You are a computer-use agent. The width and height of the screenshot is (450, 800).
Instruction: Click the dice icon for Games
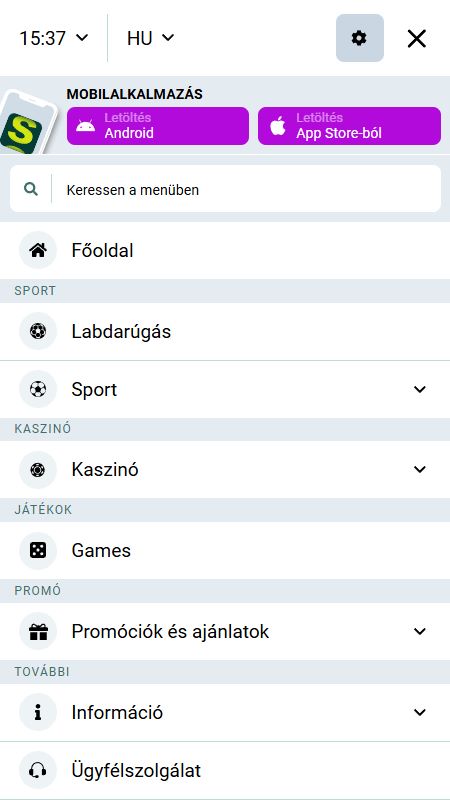click(x=38, y=551)
